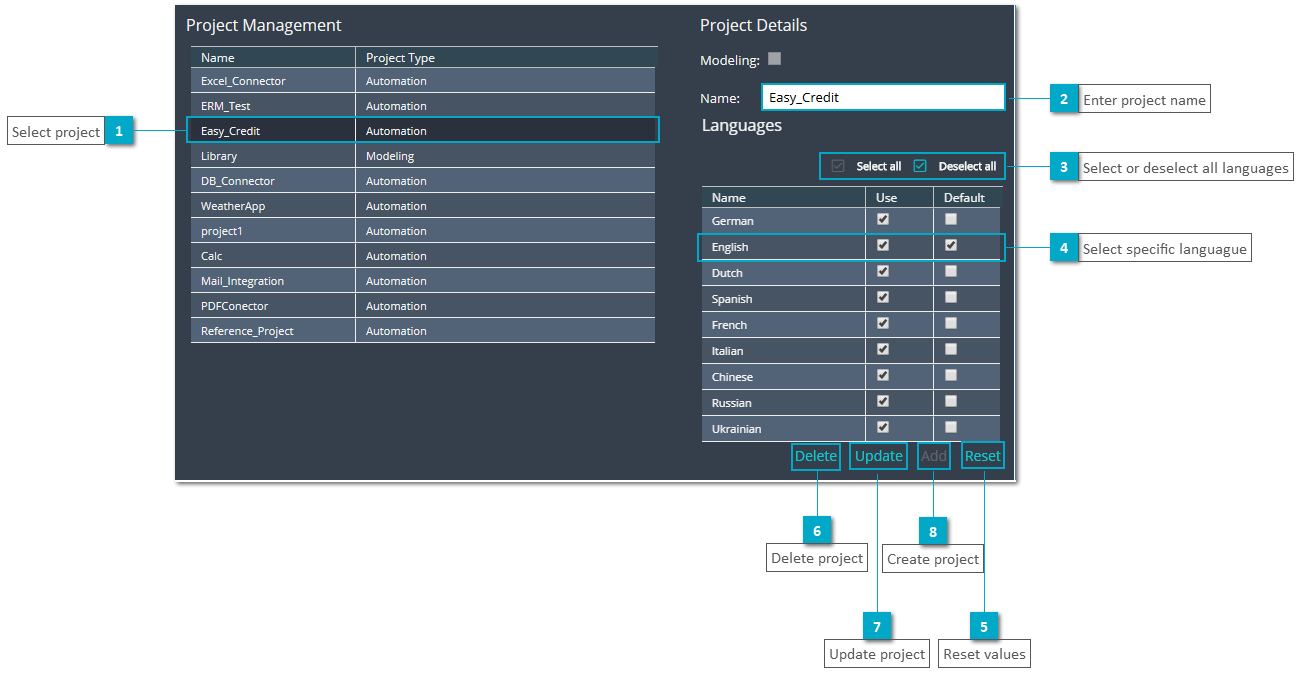Focus the project Name input field
The width and height of the screenshot is (1305, 680).
(883, 97)
